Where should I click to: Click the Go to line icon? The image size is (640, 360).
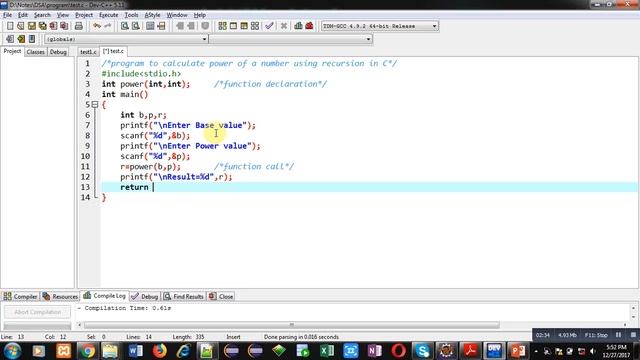point(161,26)
